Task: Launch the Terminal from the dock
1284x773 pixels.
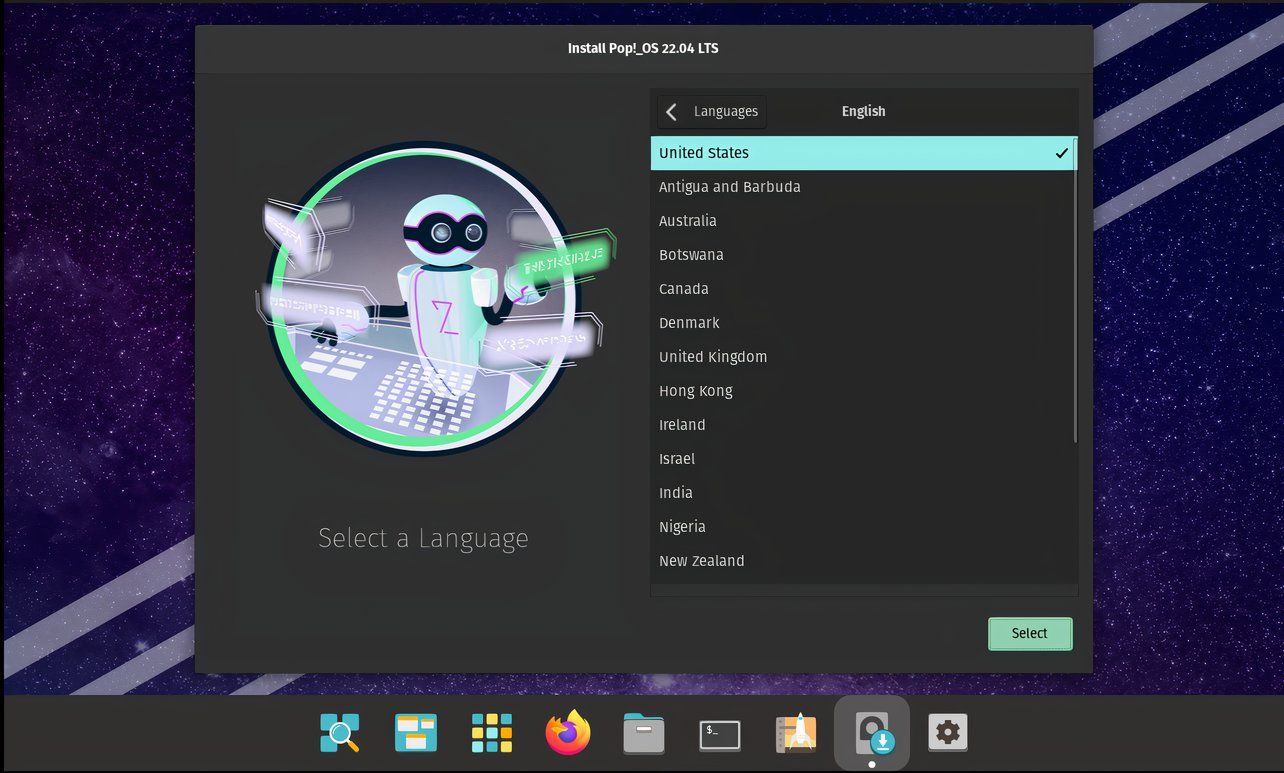Action: click(719, 732)
